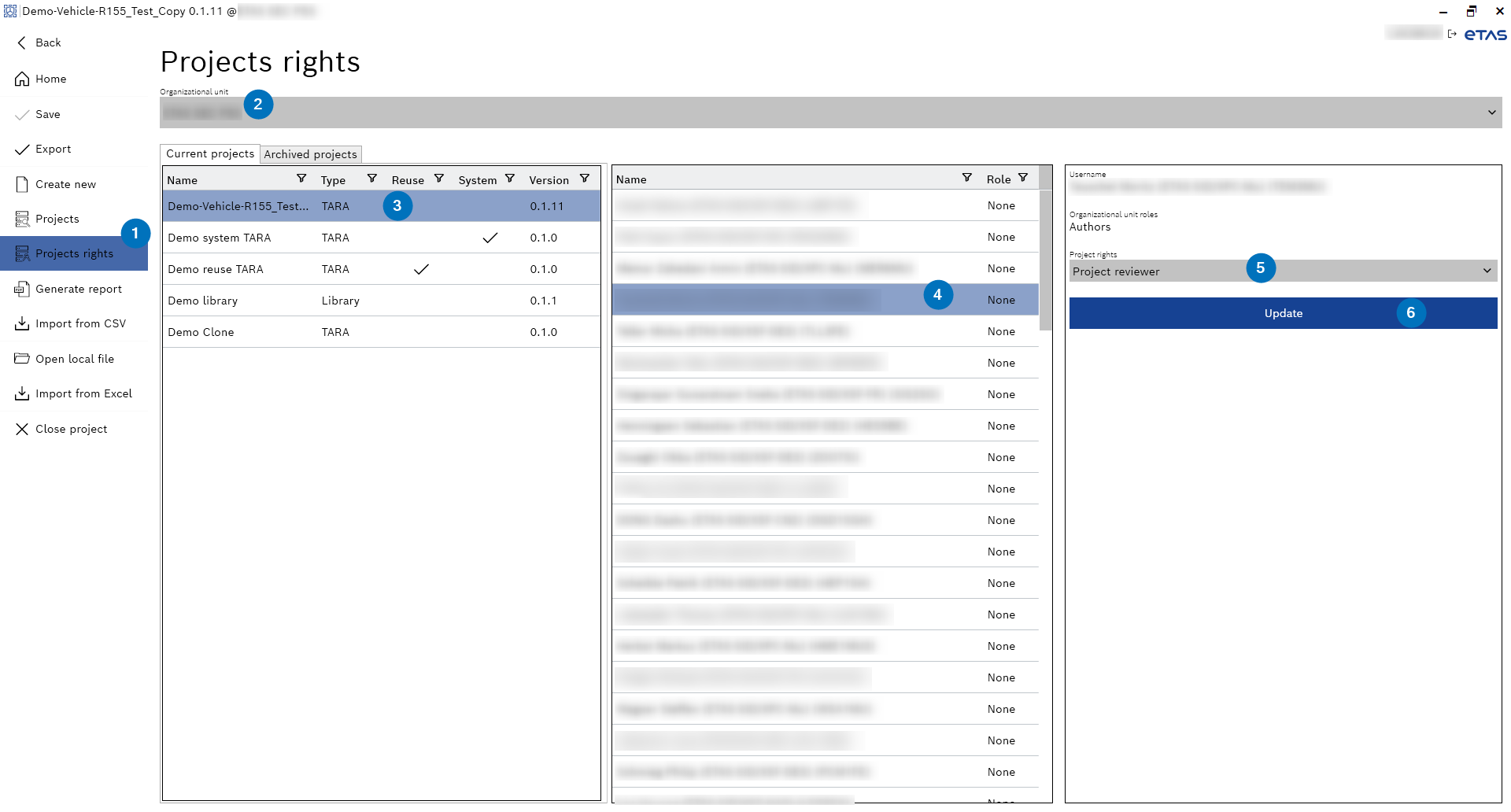
Task: Click the user list vertical scrollbar
Action: 1045,260
